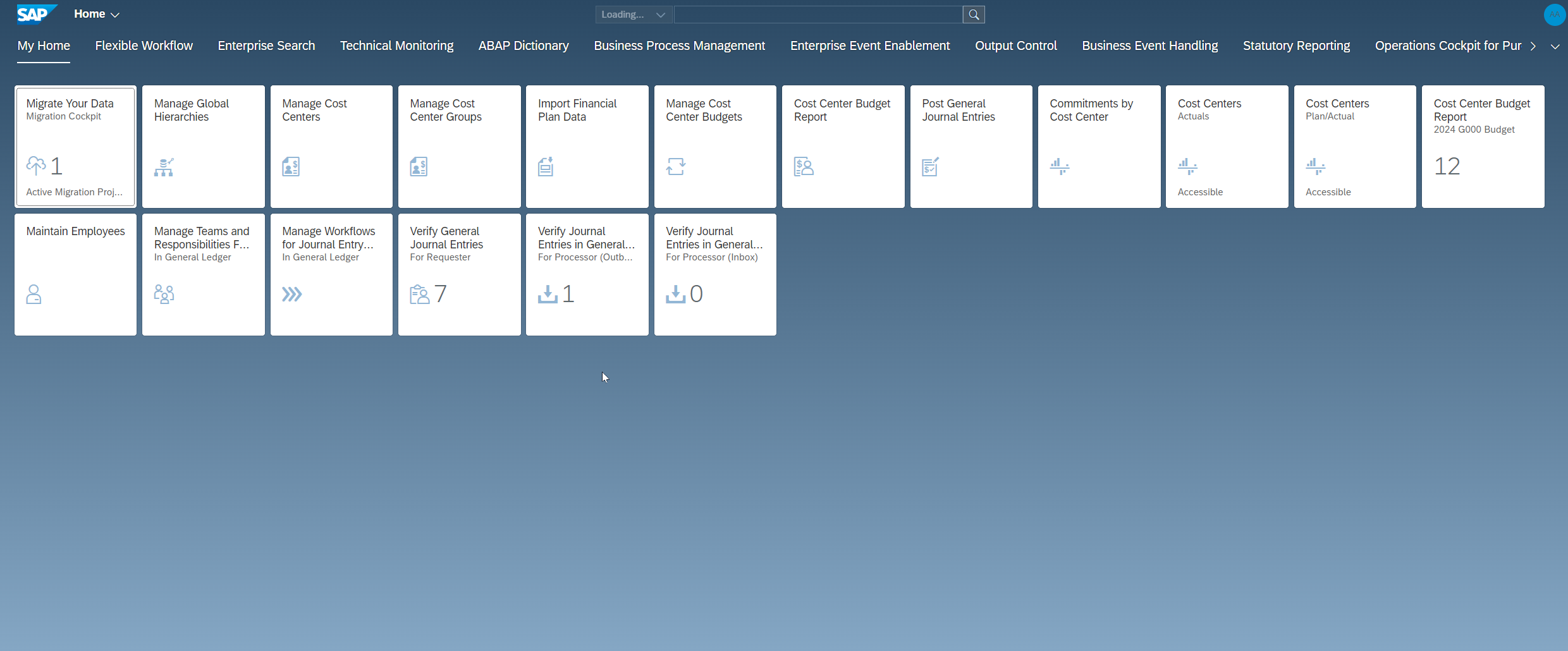Click the download icon on For Processor (Outb...) tile
Image resolution: width=1568 pixels, height=651 pixels.
pyautogui.click(x=548, y=295)
